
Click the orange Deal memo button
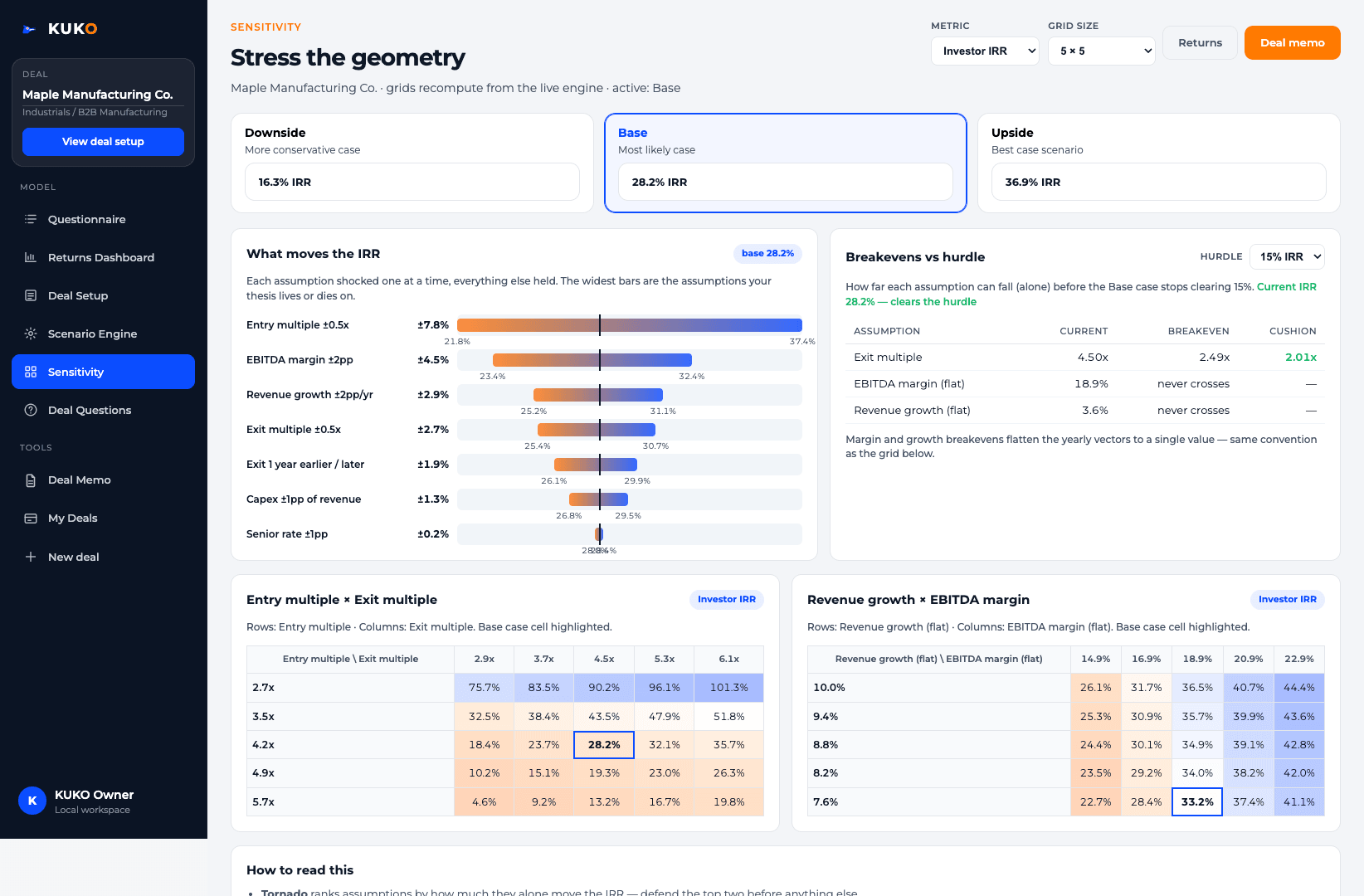click(1292, 43)
